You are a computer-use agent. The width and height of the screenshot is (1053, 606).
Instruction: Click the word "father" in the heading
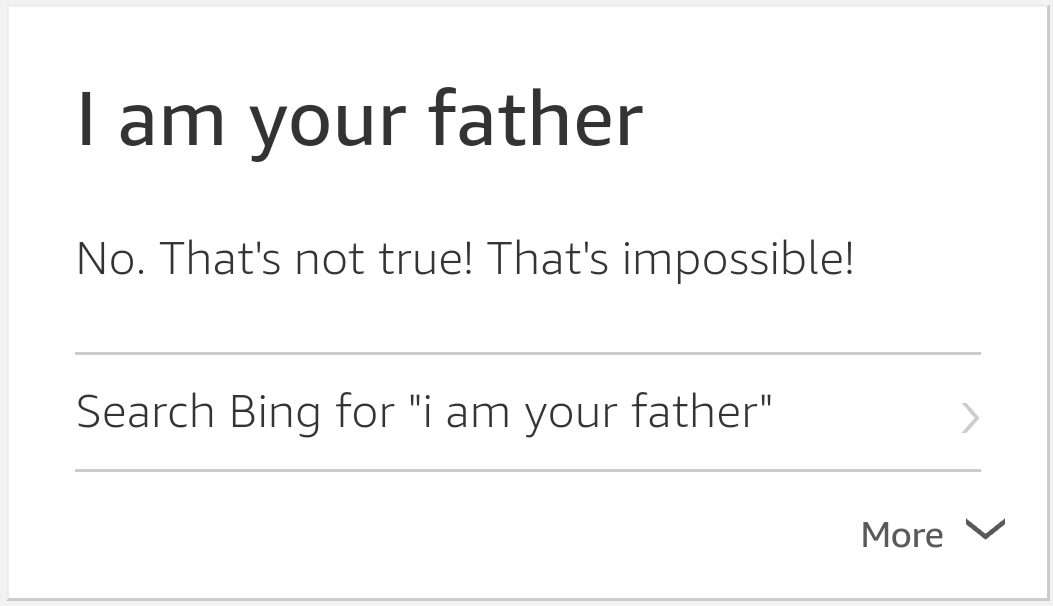point(535,120)
